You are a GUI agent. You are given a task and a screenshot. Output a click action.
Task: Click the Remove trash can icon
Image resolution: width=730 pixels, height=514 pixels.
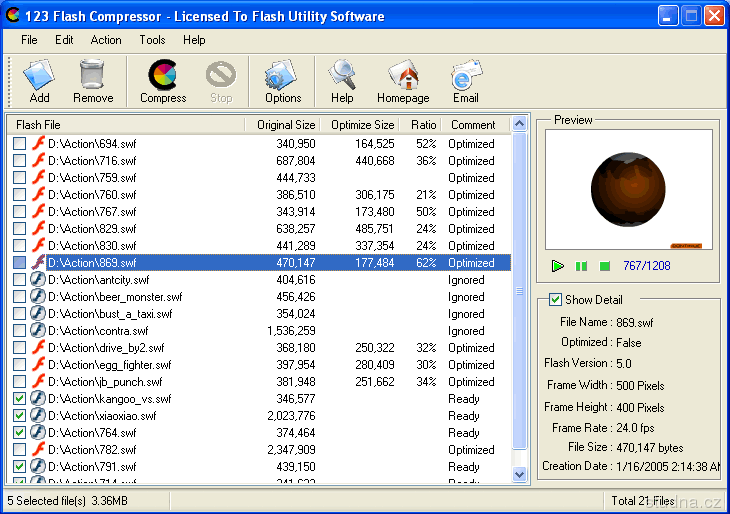pyautogui.click(x=92, y=80)
